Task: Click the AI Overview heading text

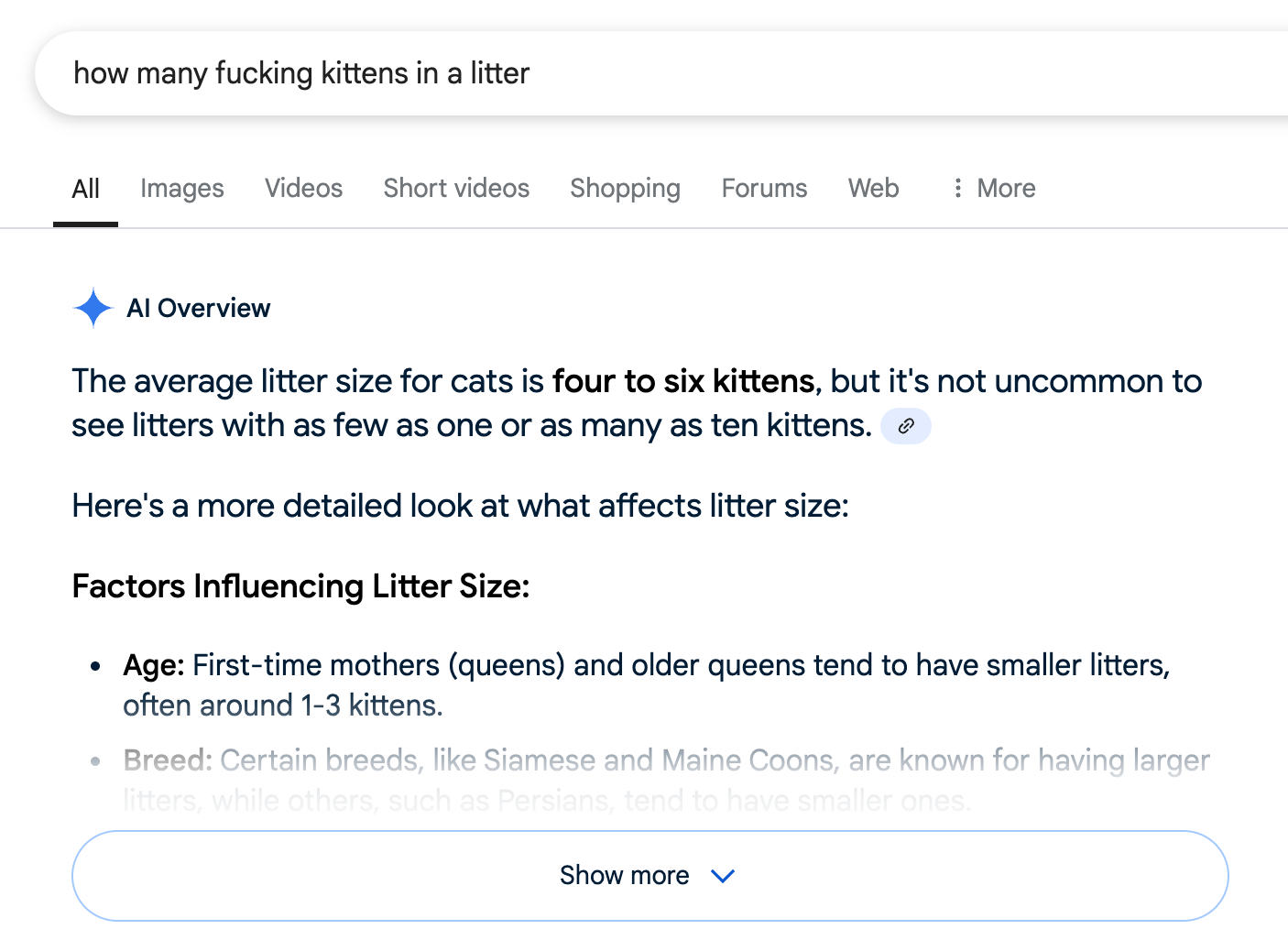Action: click(199, 308)
